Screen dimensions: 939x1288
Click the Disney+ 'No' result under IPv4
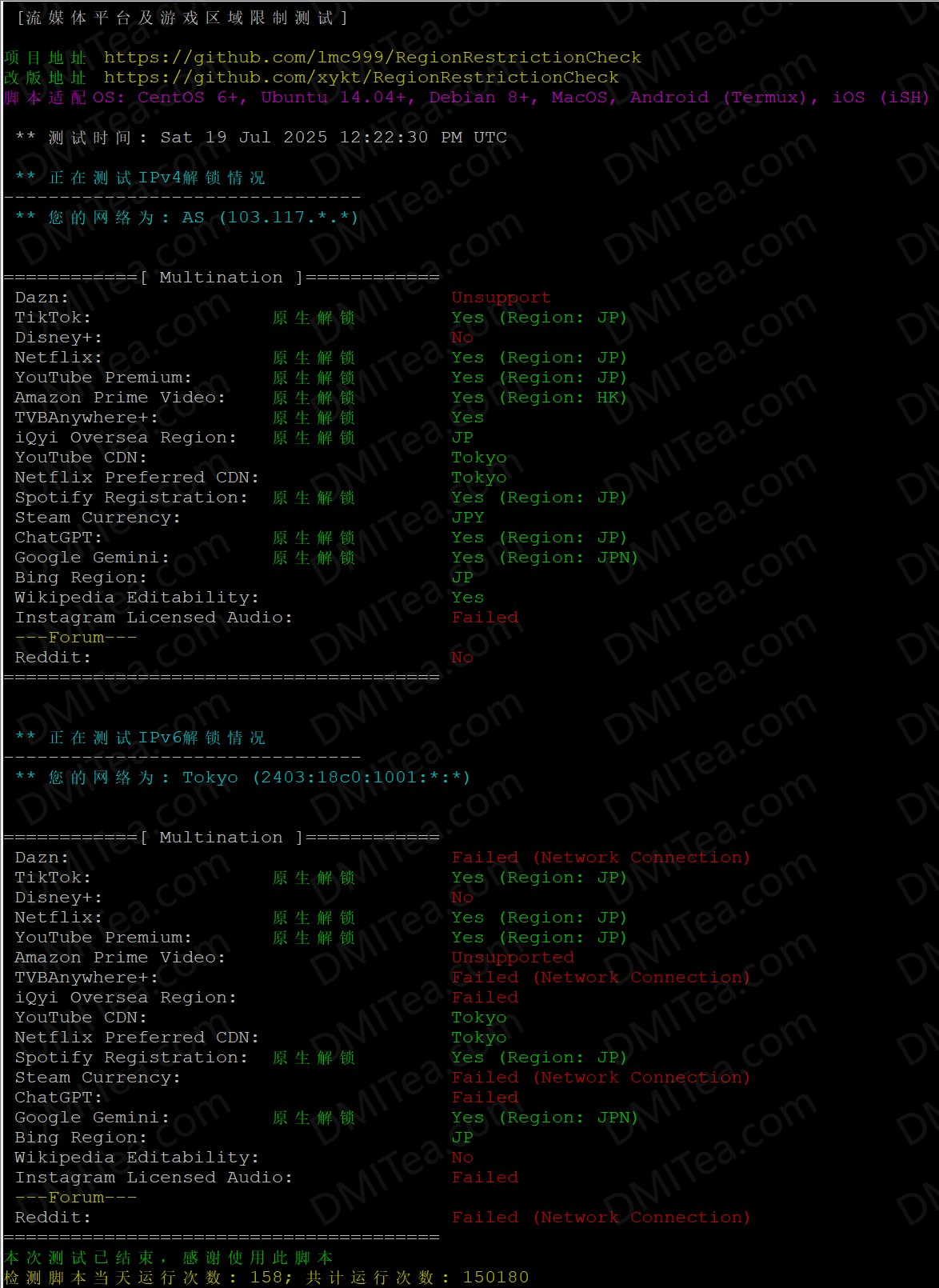pos(462,338)
